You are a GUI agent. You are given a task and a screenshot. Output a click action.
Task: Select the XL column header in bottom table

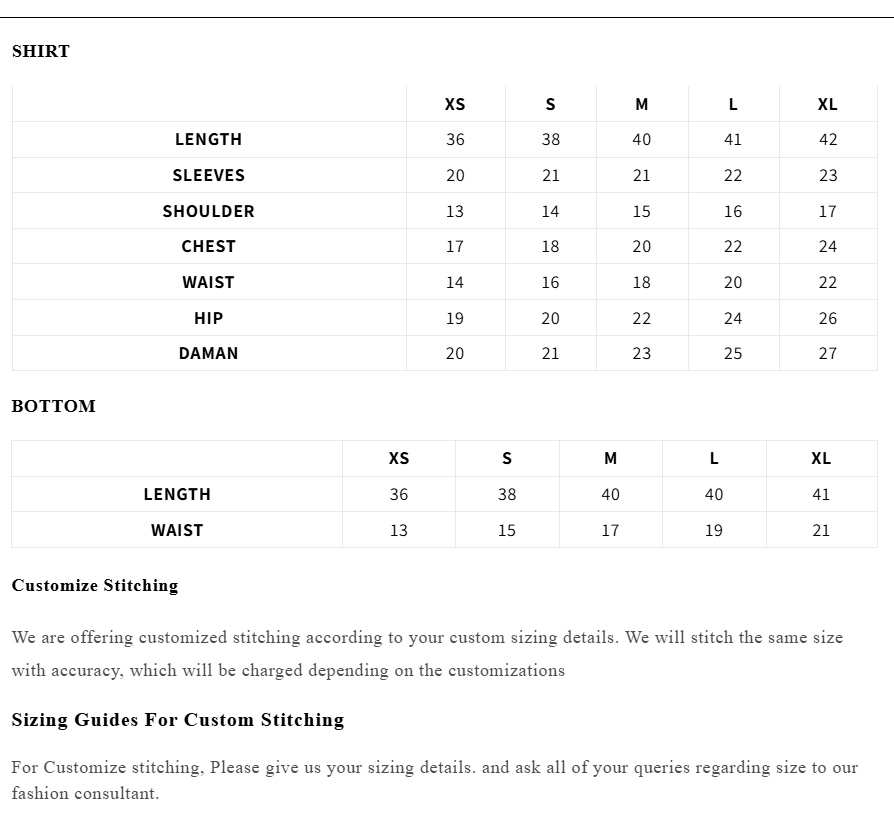click(821, 458)
